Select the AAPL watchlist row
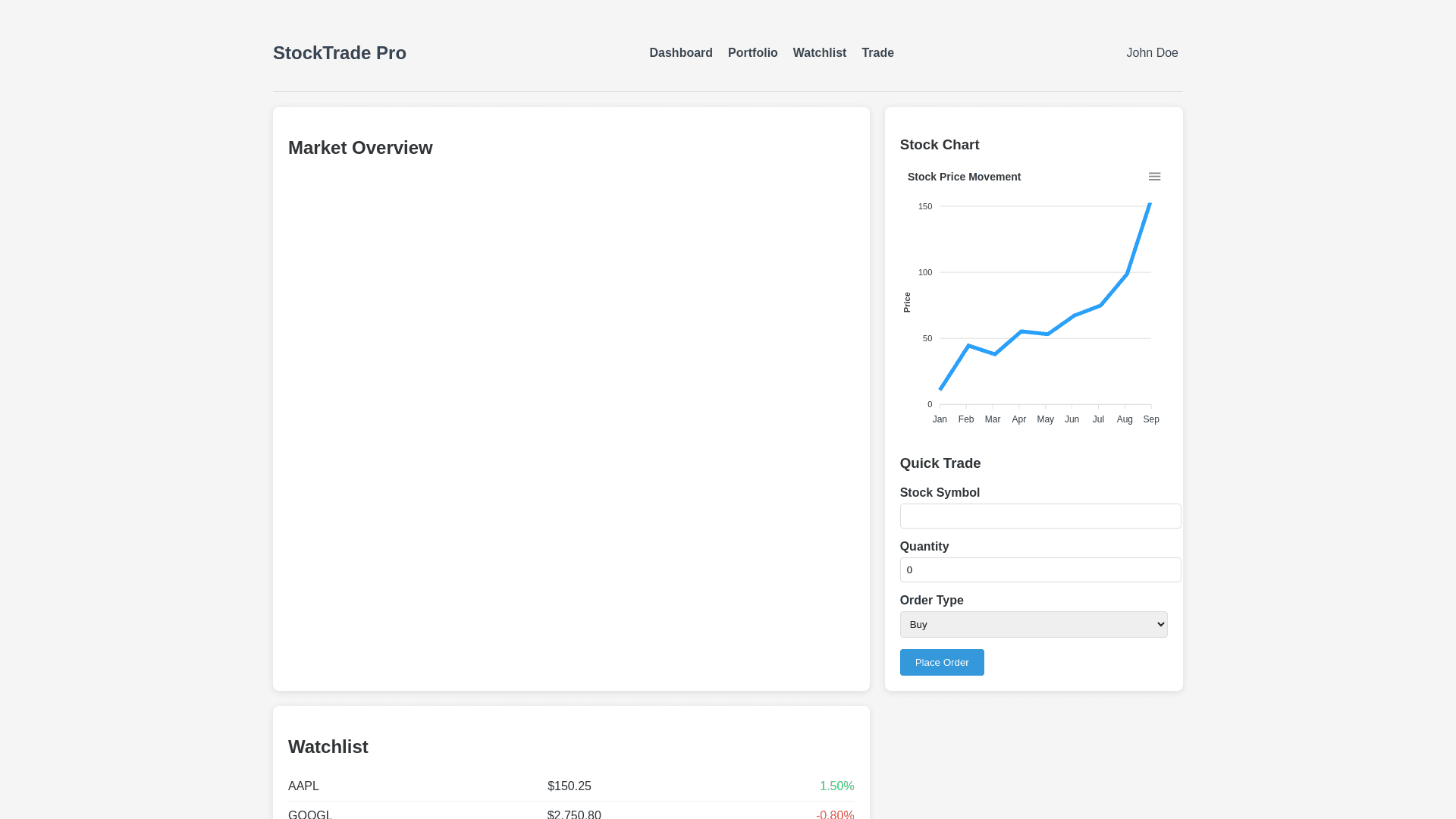 tap(303, 786)
